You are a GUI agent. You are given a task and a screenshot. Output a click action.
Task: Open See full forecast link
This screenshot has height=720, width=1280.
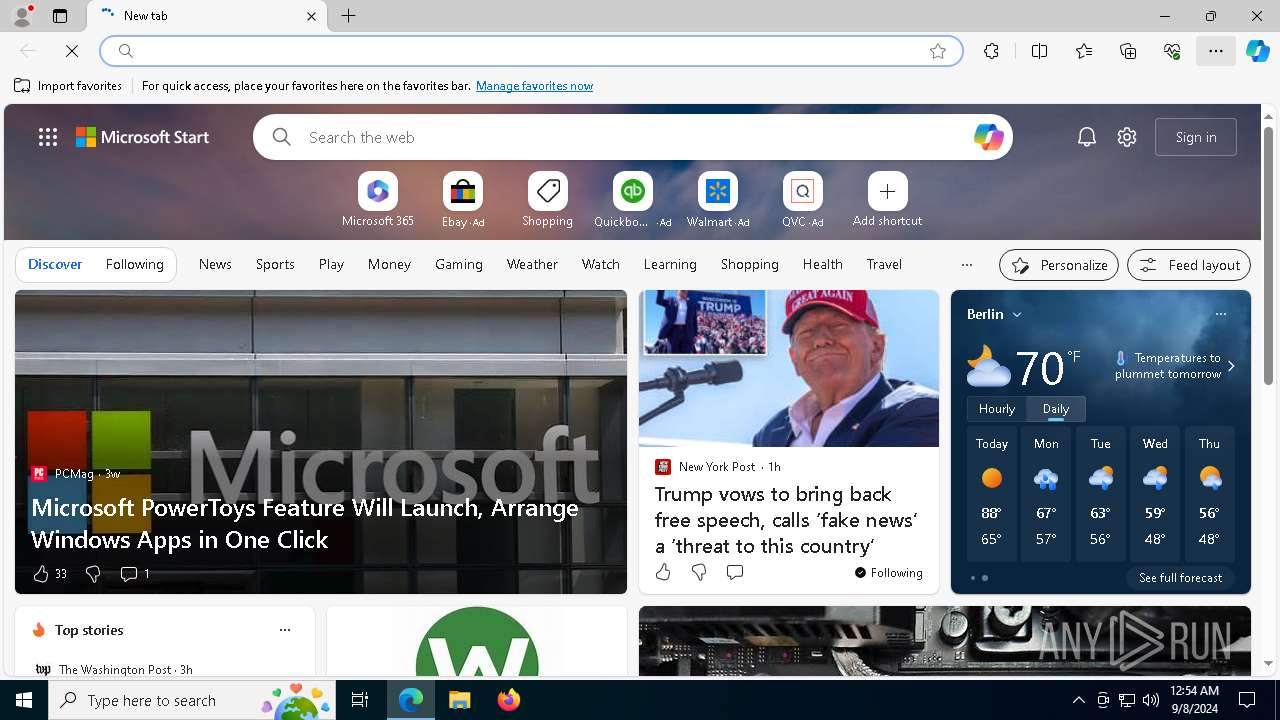click(x=1180, y=578)
